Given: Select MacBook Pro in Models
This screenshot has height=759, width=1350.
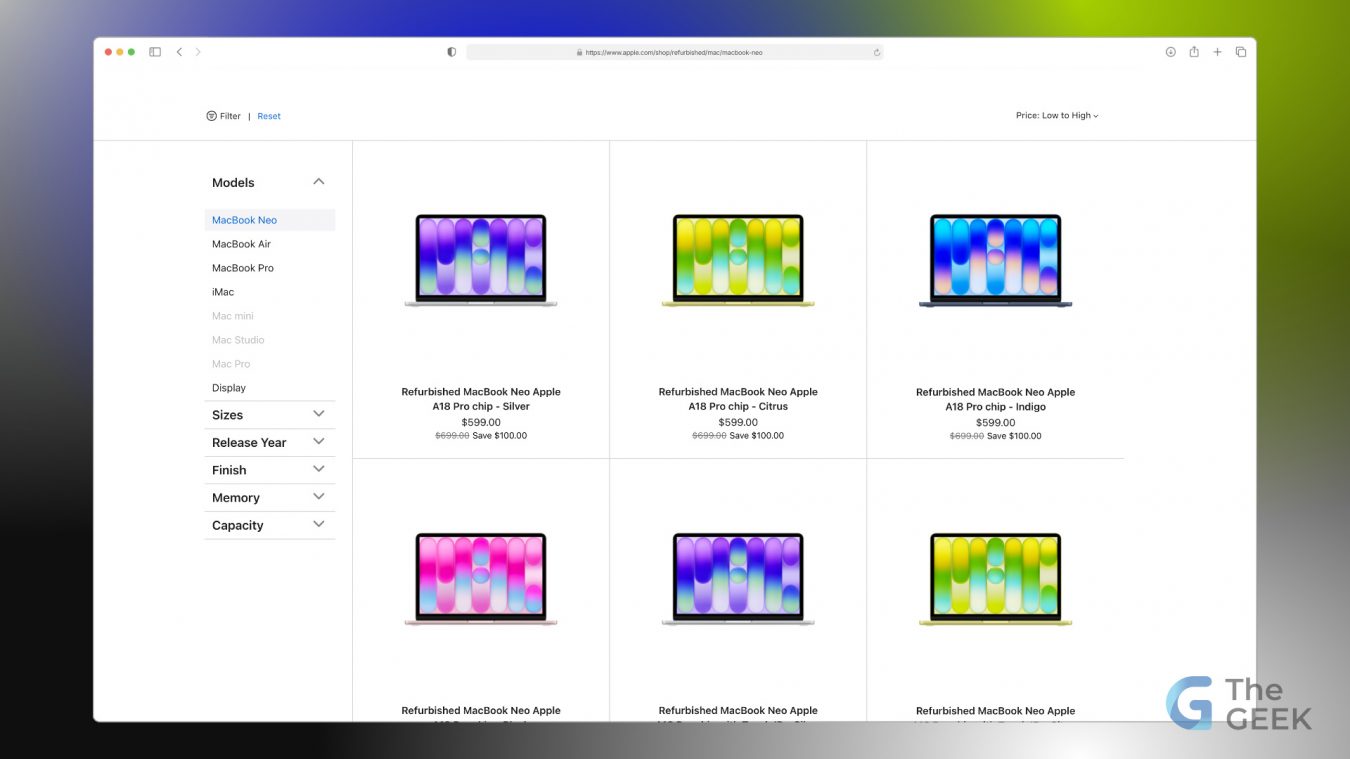Looking at the screenshot, I should pos(243,268).
